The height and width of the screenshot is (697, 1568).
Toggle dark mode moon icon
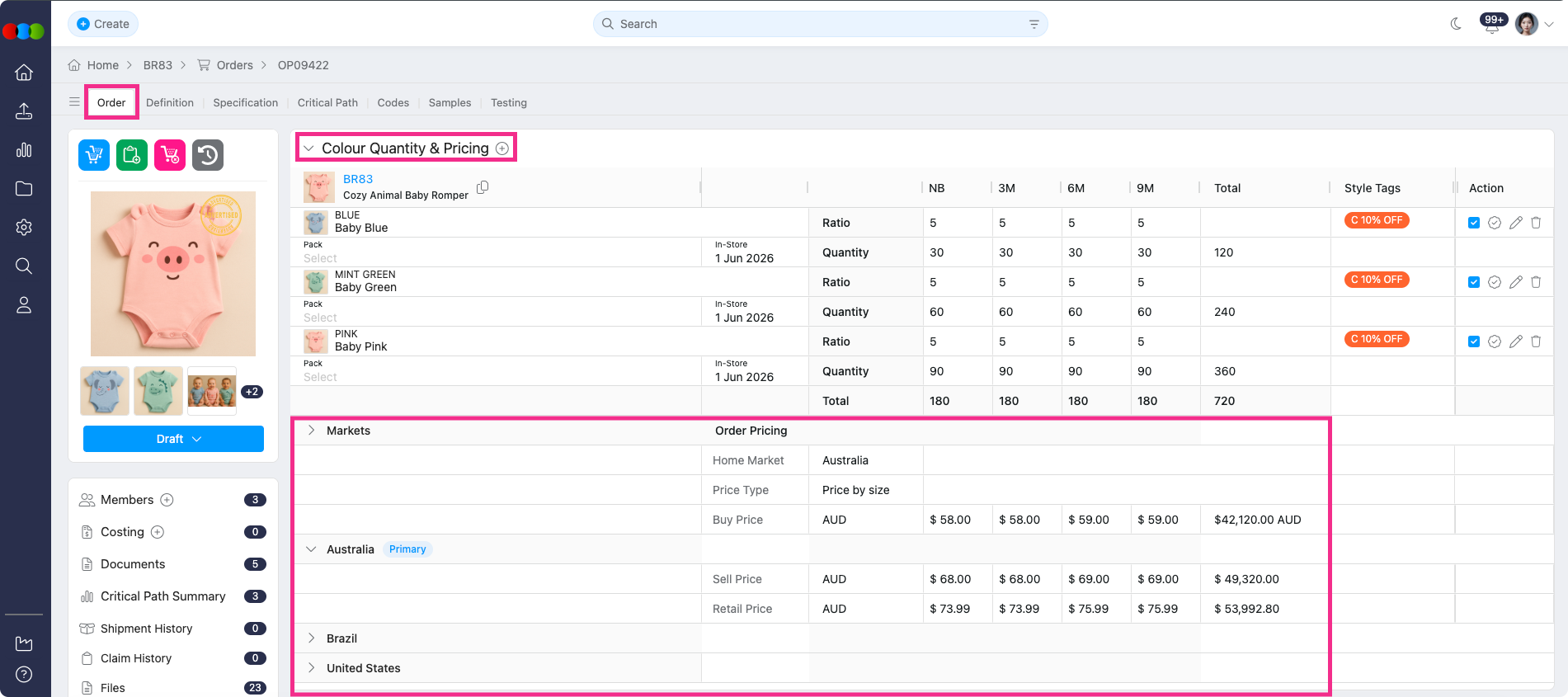pyautogui.click(x=1456, y=24)
